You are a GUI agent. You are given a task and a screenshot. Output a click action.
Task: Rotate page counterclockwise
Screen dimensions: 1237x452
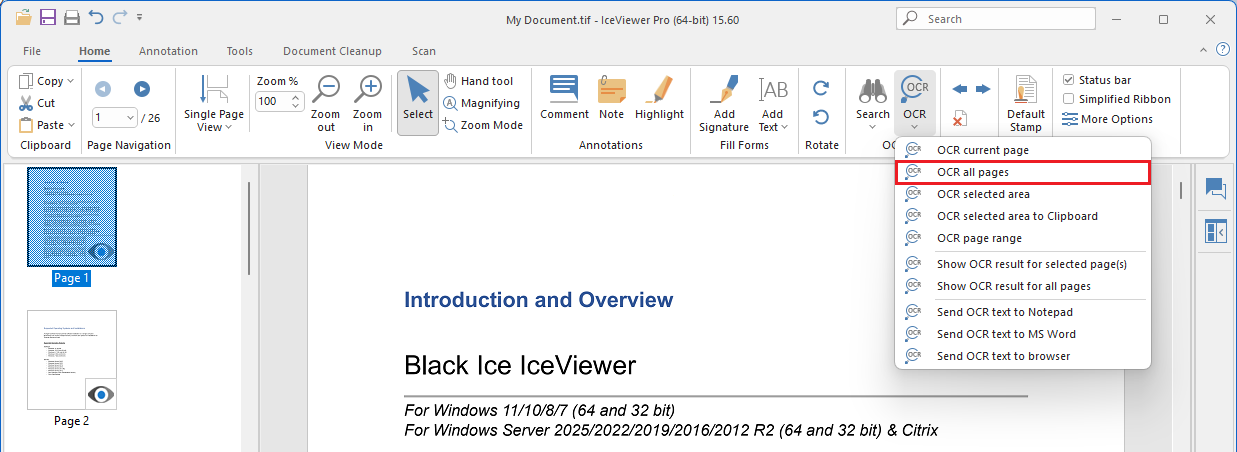(x=821, y=117)
